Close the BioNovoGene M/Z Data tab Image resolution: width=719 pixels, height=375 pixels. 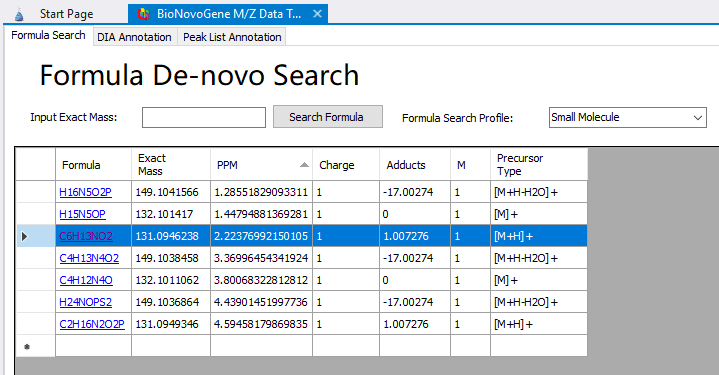pyautogui.click(x=317, y=14)
